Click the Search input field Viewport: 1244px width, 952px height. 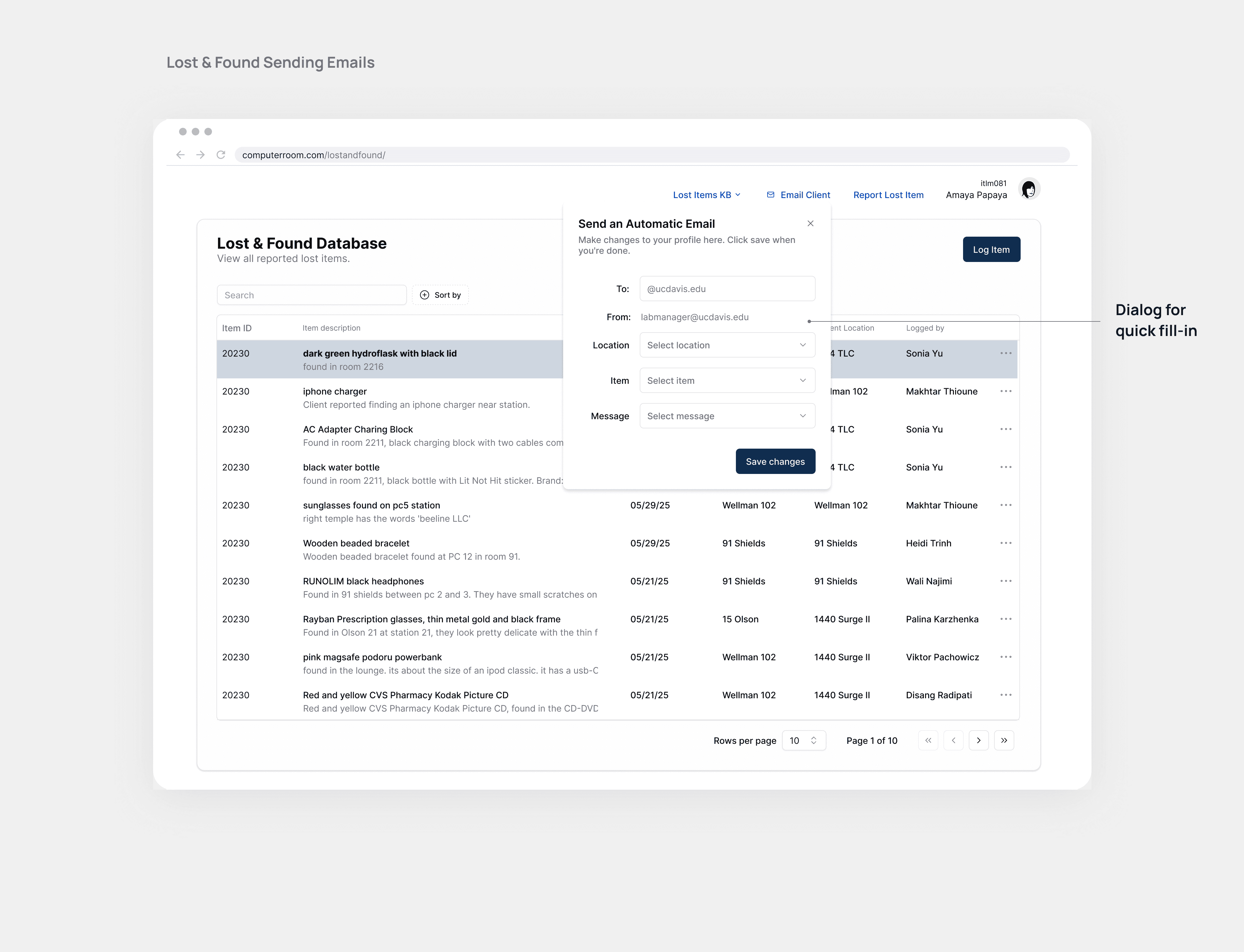click(x=311, y=295)
